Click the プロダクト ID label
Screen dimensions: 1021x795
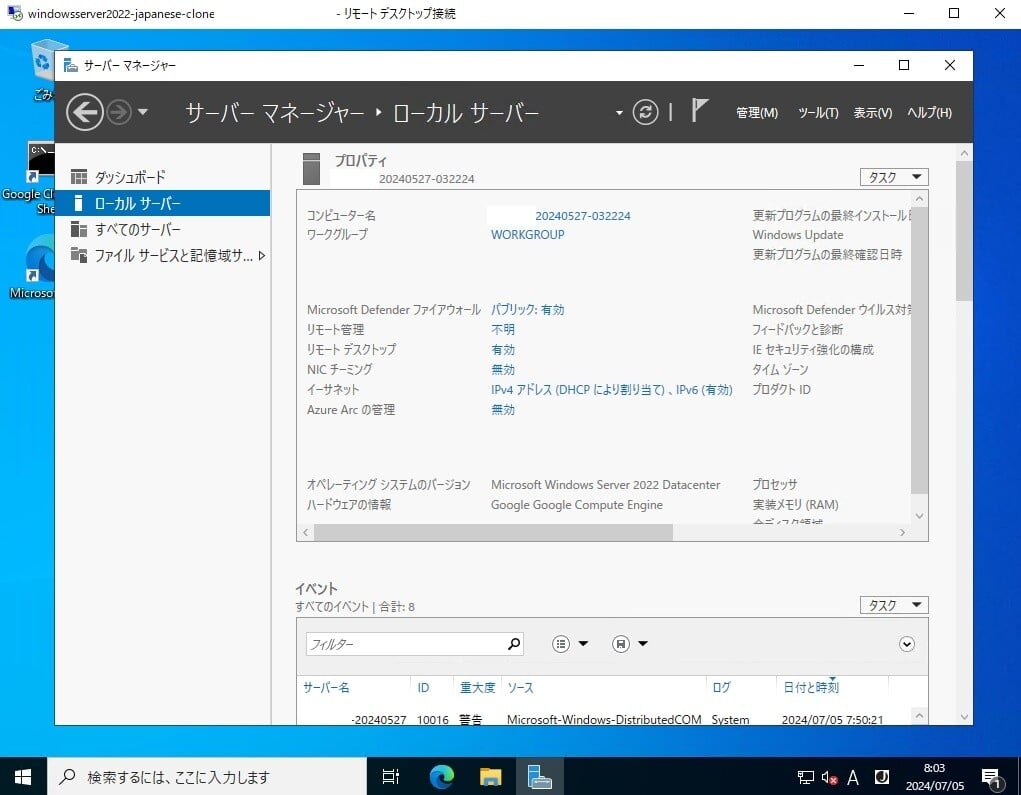click(x=781, y=389)
